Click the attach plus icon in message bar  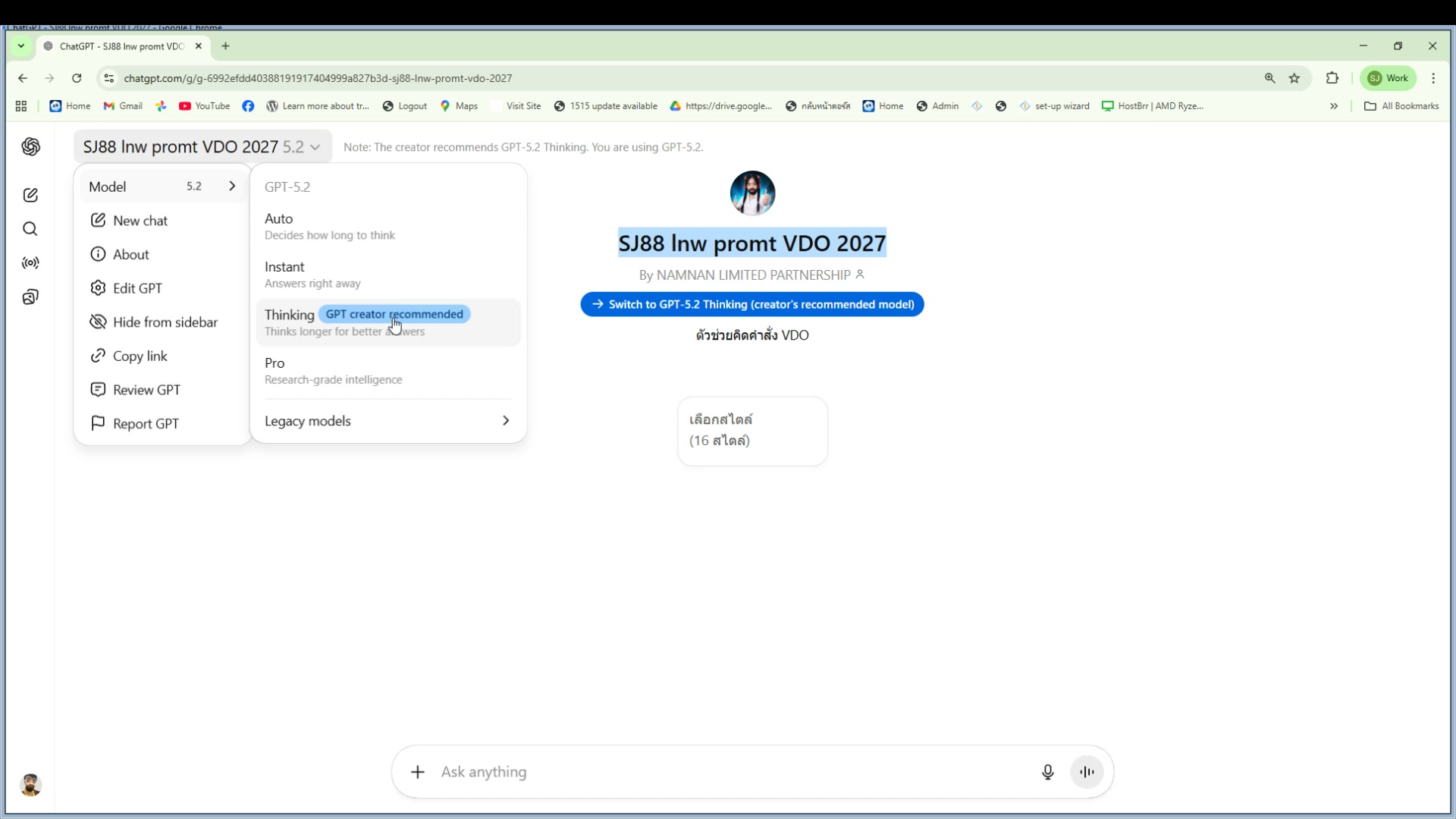click(x=417, y=772)
